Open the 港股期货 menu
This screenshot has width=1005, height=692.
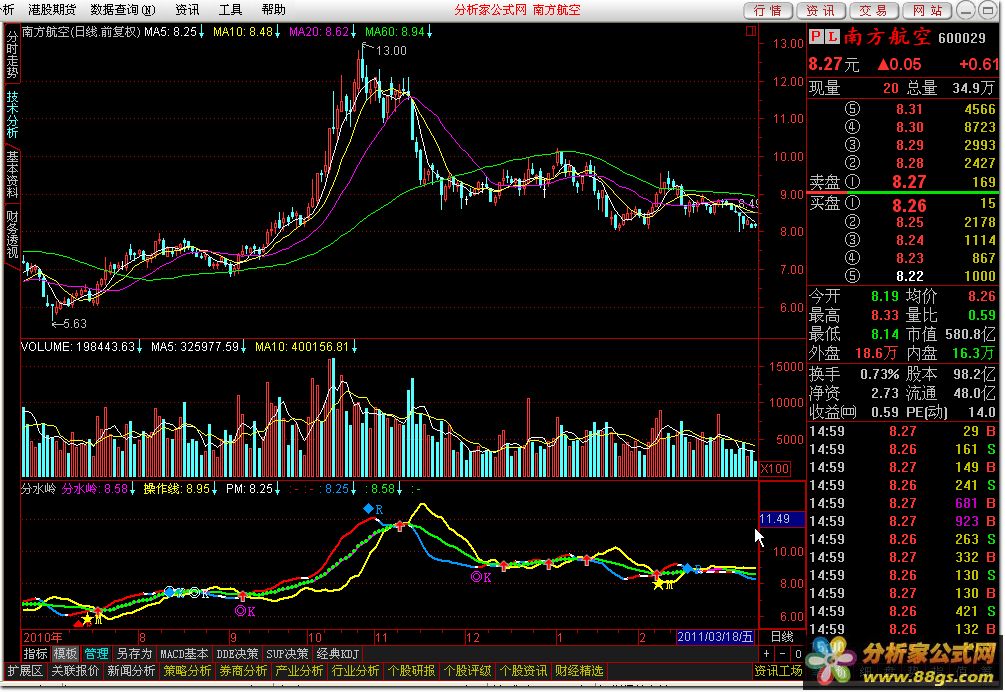(x=52, y=10)
